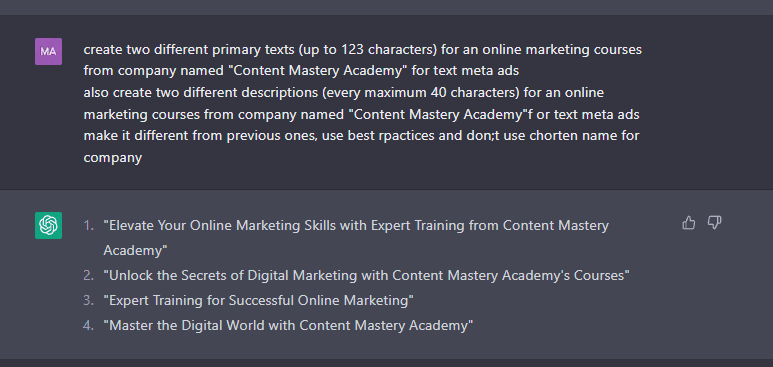Click the list number "3." marker
This screenshot has height=367, width=773.
point(88,300)
